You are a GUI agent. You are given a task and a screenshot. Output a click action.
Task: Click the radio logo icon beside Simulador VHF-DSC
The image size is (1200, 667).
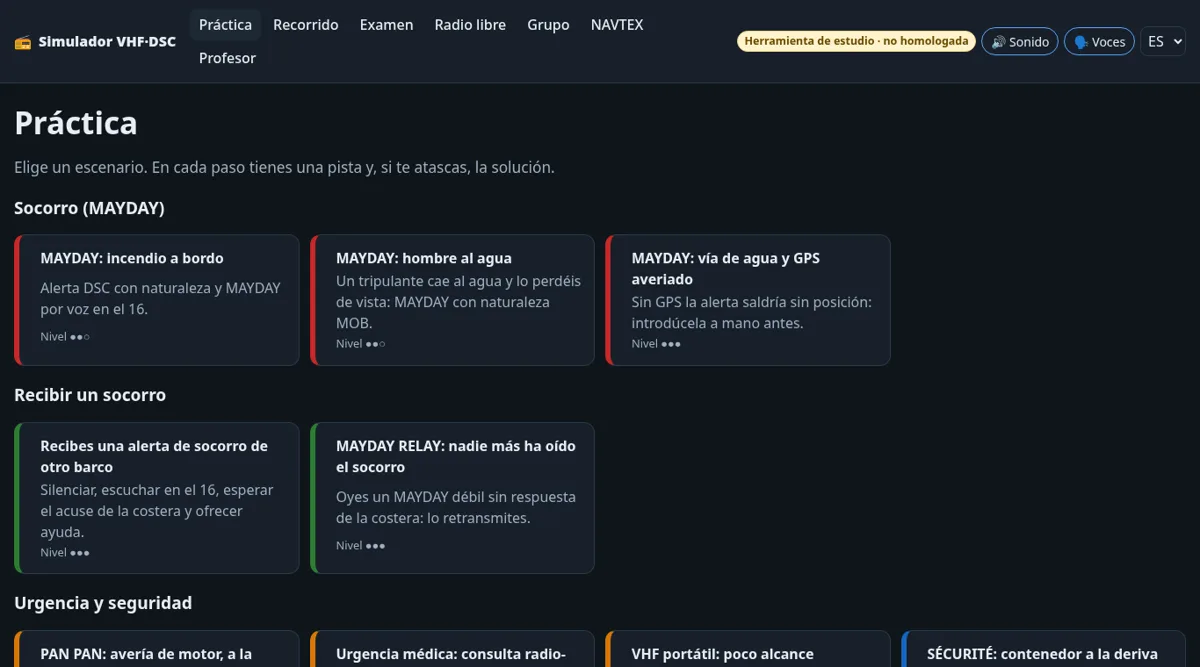(x=23, y=42)
